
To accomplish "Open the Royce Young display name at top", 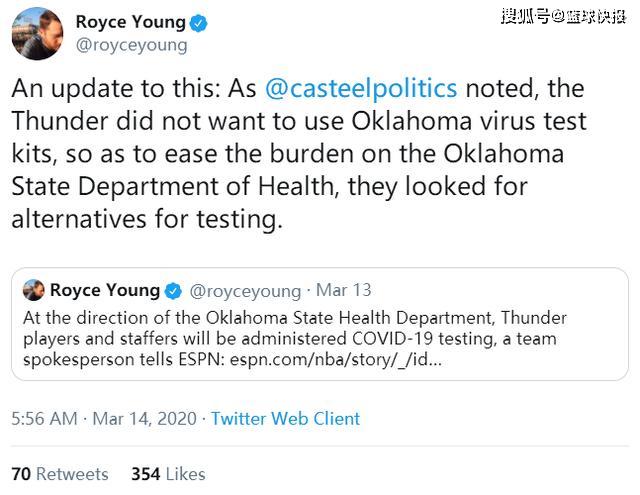I will point(130,22).
